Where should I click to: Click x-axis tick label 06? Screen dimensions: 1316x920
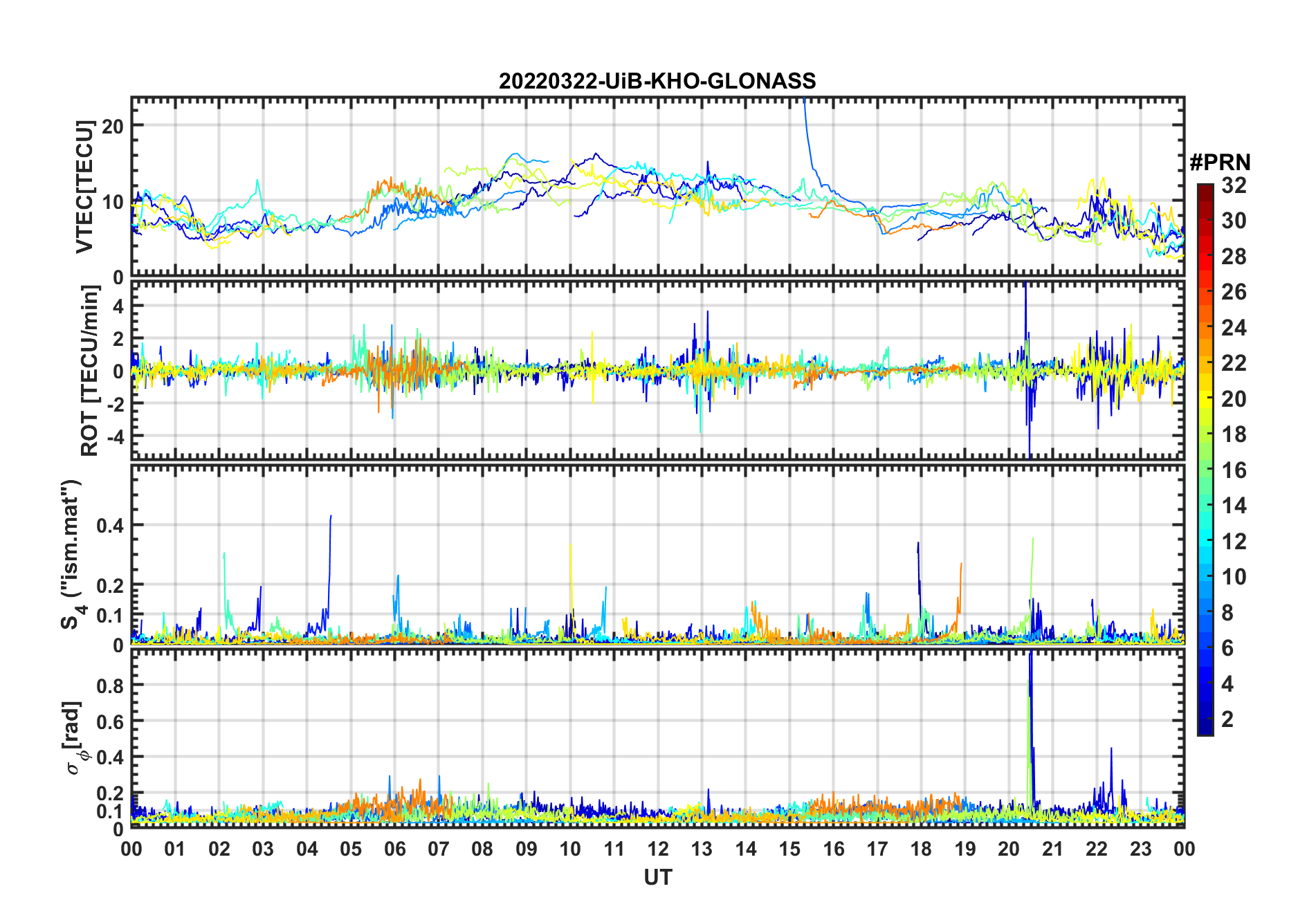click(x=394, y=849)
